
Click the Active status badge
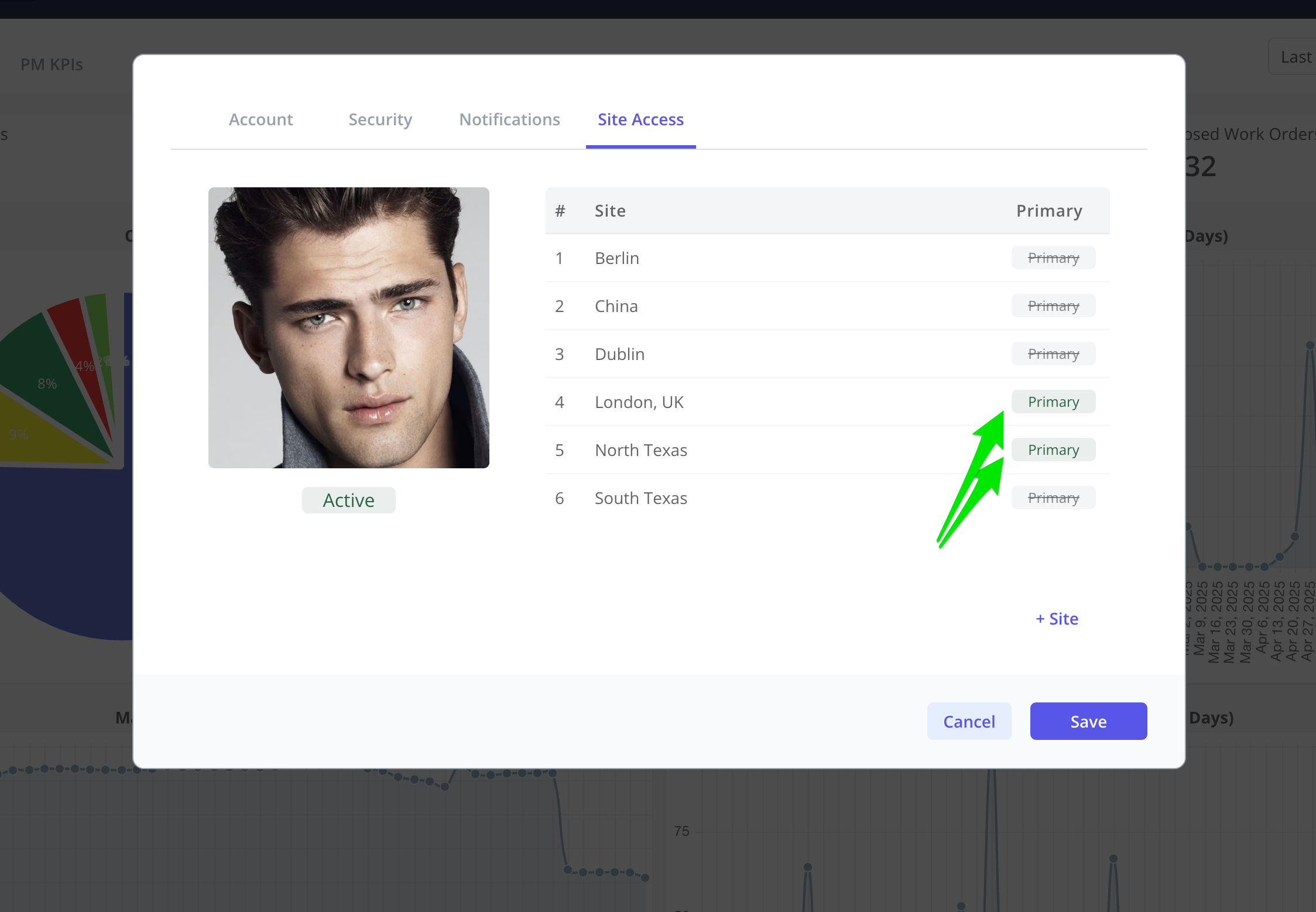pyautogui.click(x=349, y=500)
